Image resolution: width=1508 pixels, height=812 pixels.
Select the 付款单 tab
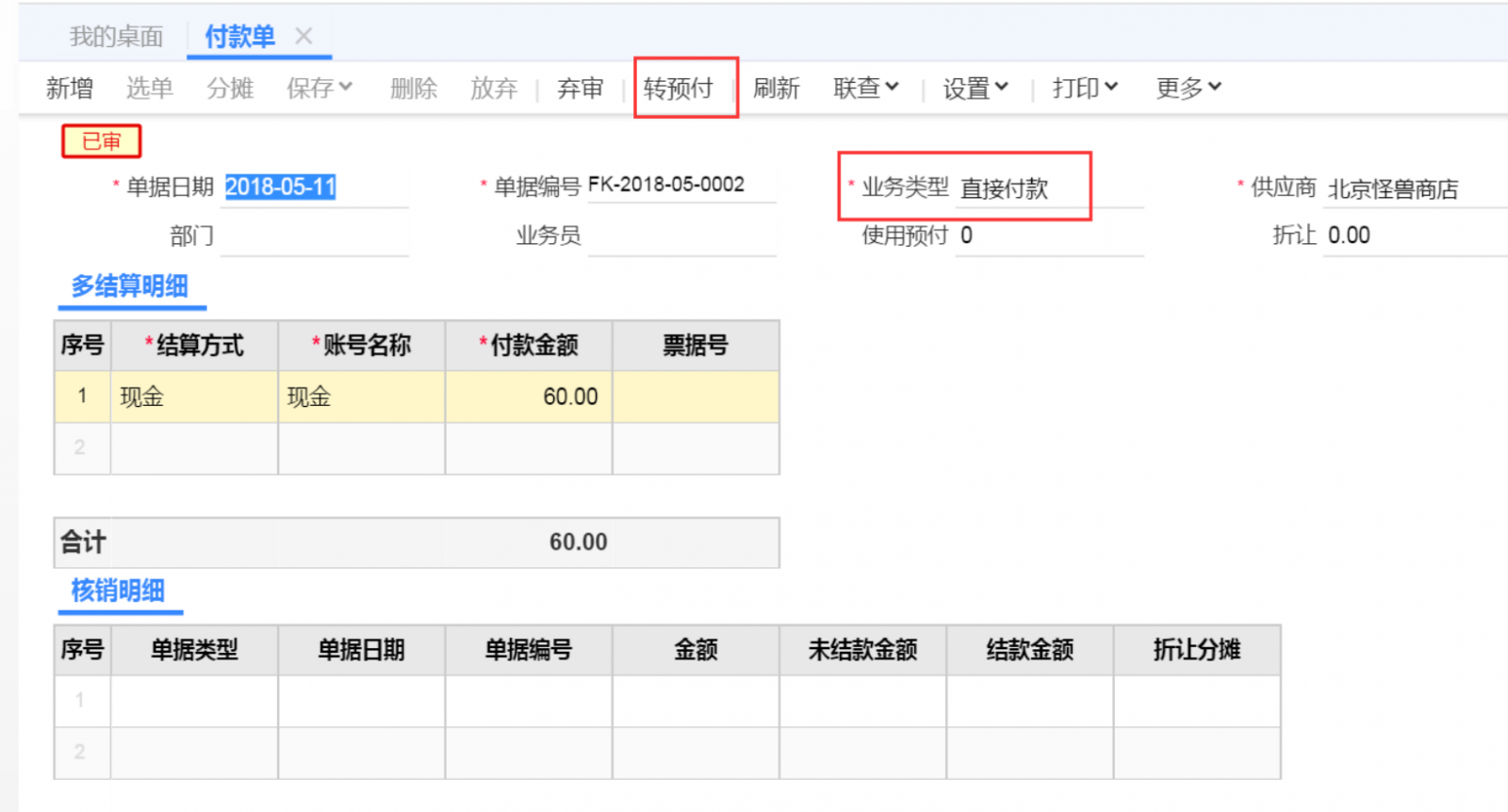[239, 37]
